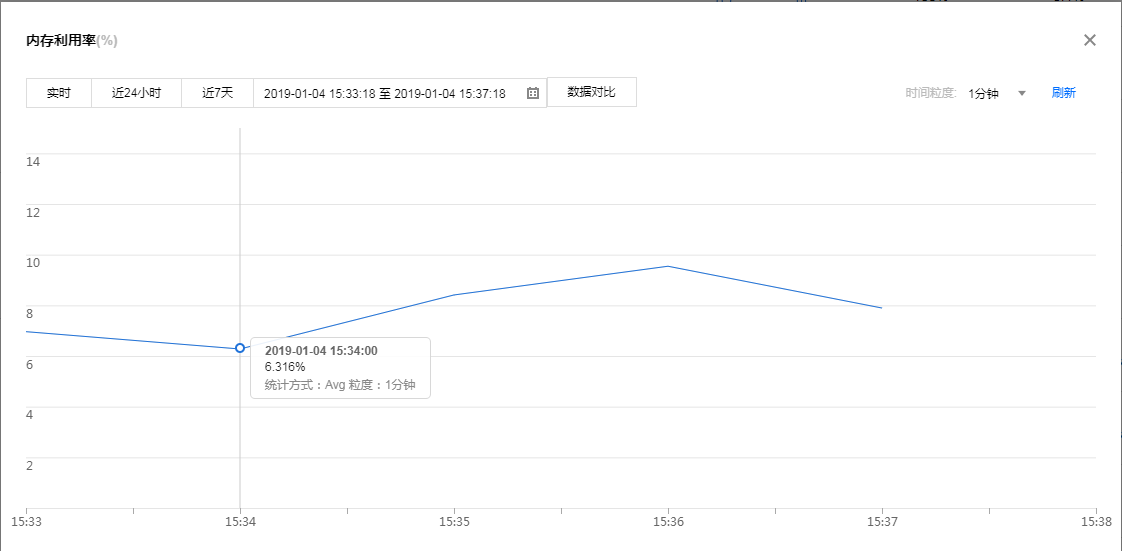Click the 14 y-axis label
This screenshot has height=551, width=1122.
coord(32,161)
